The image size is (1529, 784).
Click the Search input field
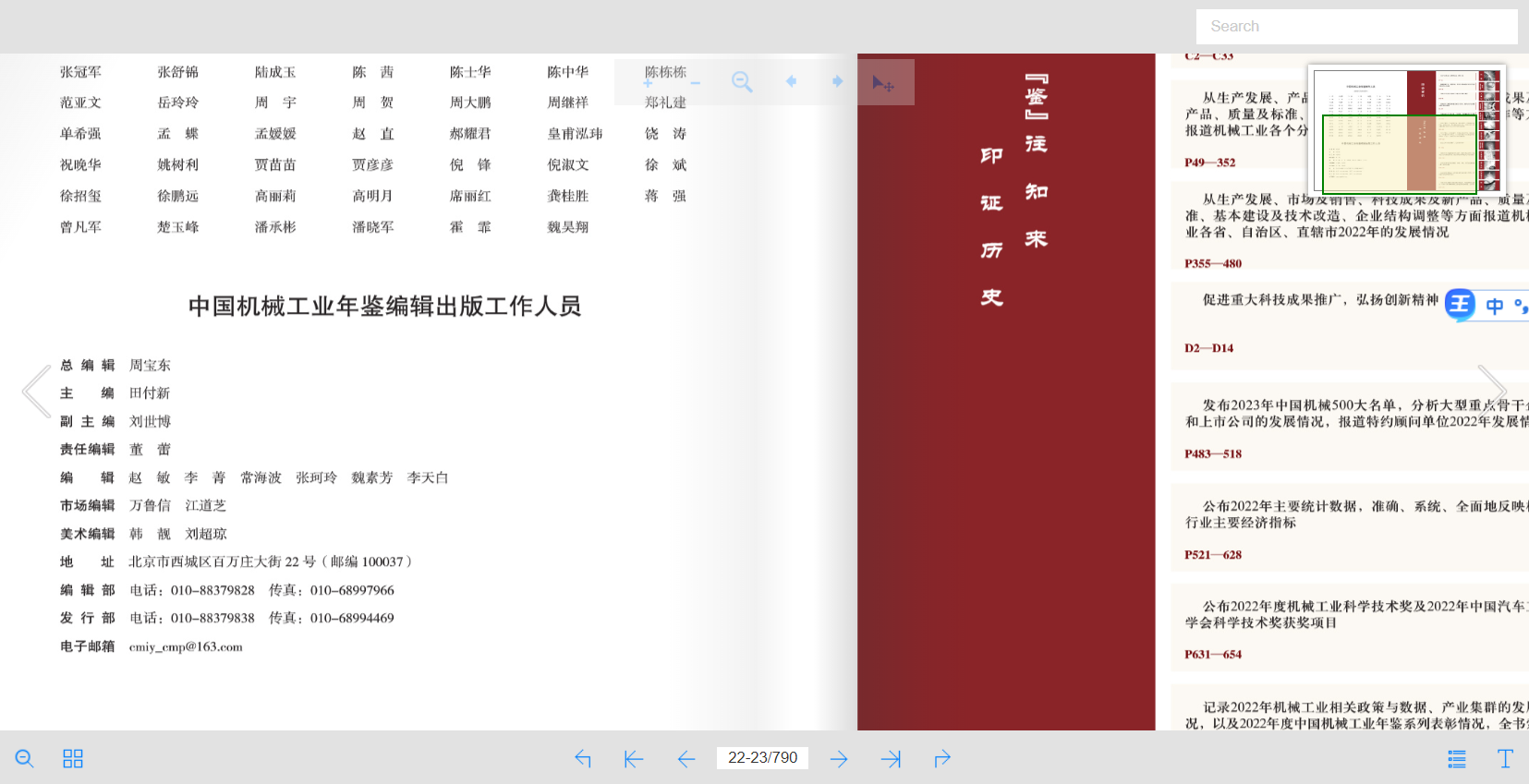pyautogui.click(x=1356, y=27)
